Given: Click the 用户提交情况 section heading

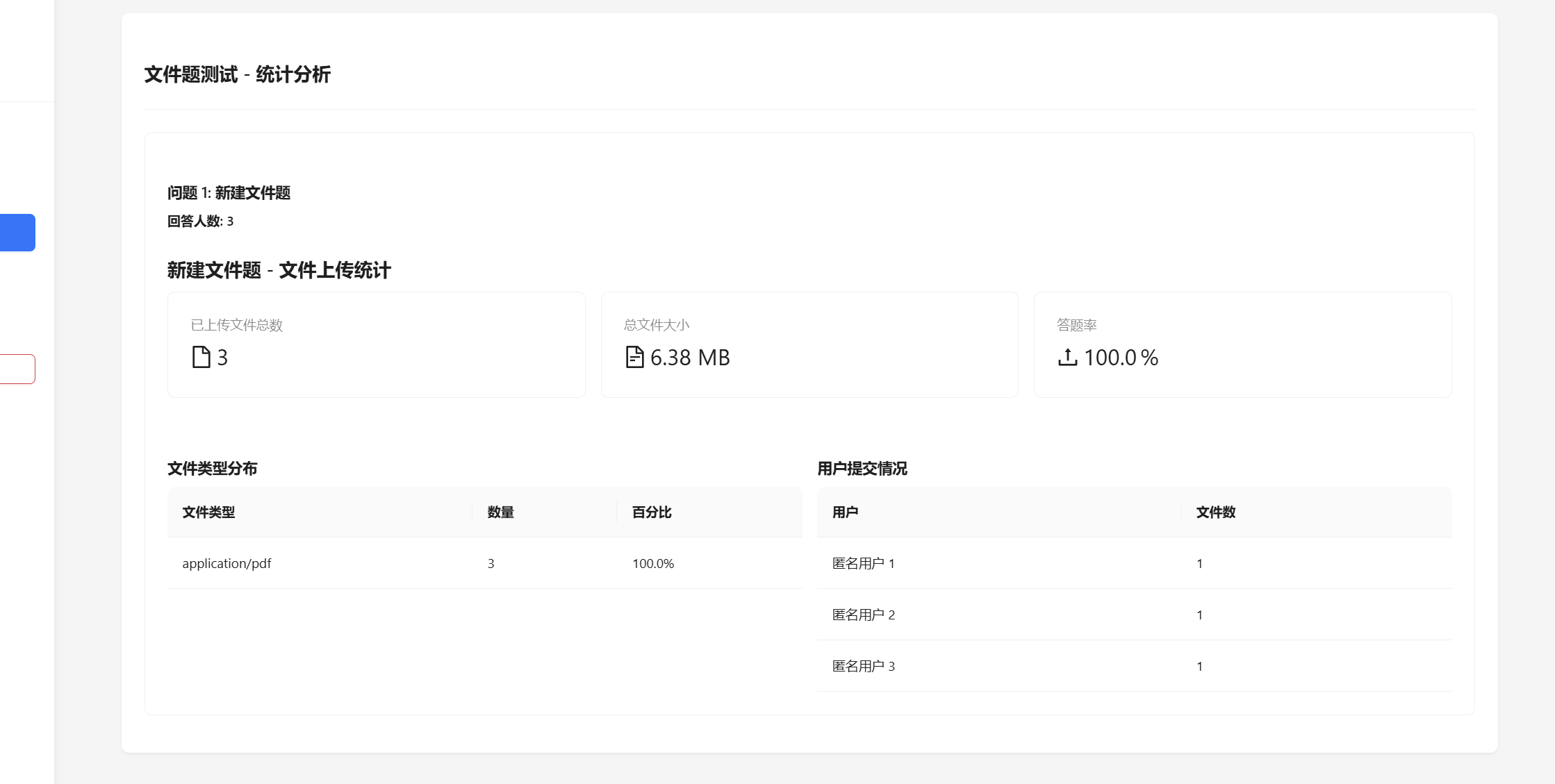Looking at the screenshot, I should coord(862,469).
